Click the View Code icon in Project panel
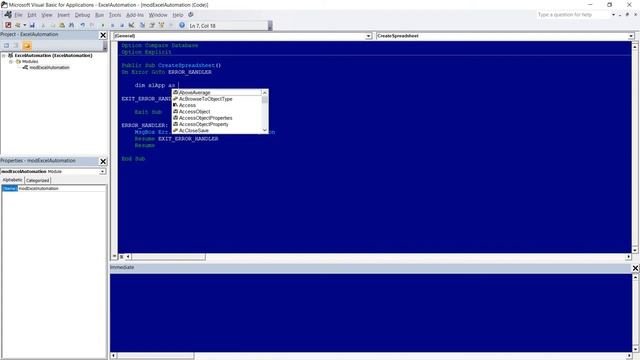The height and width of the screenshot is (360, 640). coord(7,45)
